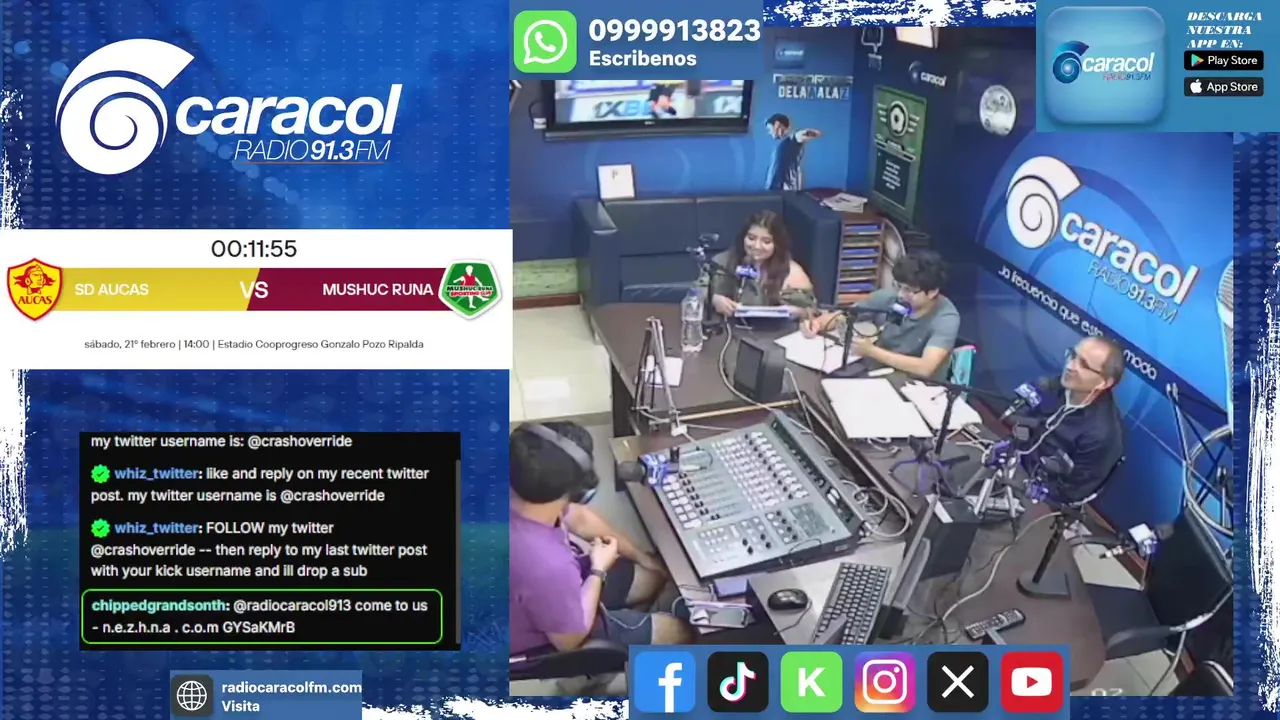Open the Play Store badge
Viewport: 1280px width, 720px height.
pos(1223,60)
